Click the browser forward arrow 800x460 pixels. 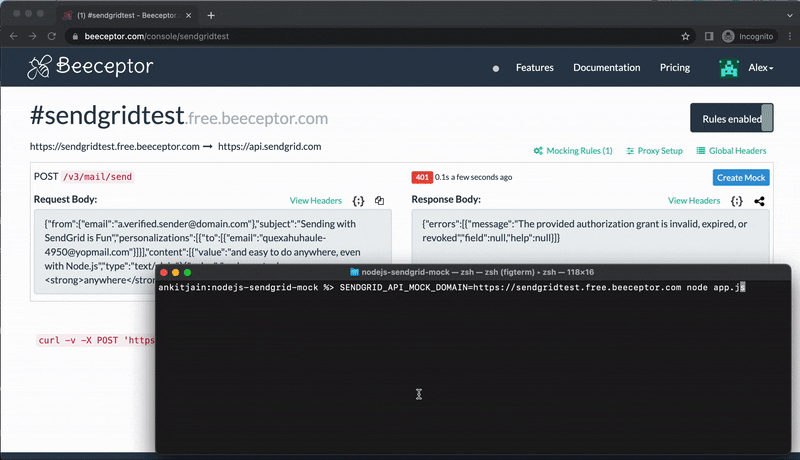[33, 36]
